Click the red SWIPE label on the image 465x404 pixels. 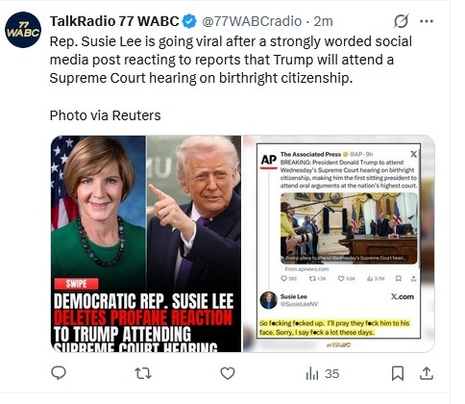[x=76, y=284]
